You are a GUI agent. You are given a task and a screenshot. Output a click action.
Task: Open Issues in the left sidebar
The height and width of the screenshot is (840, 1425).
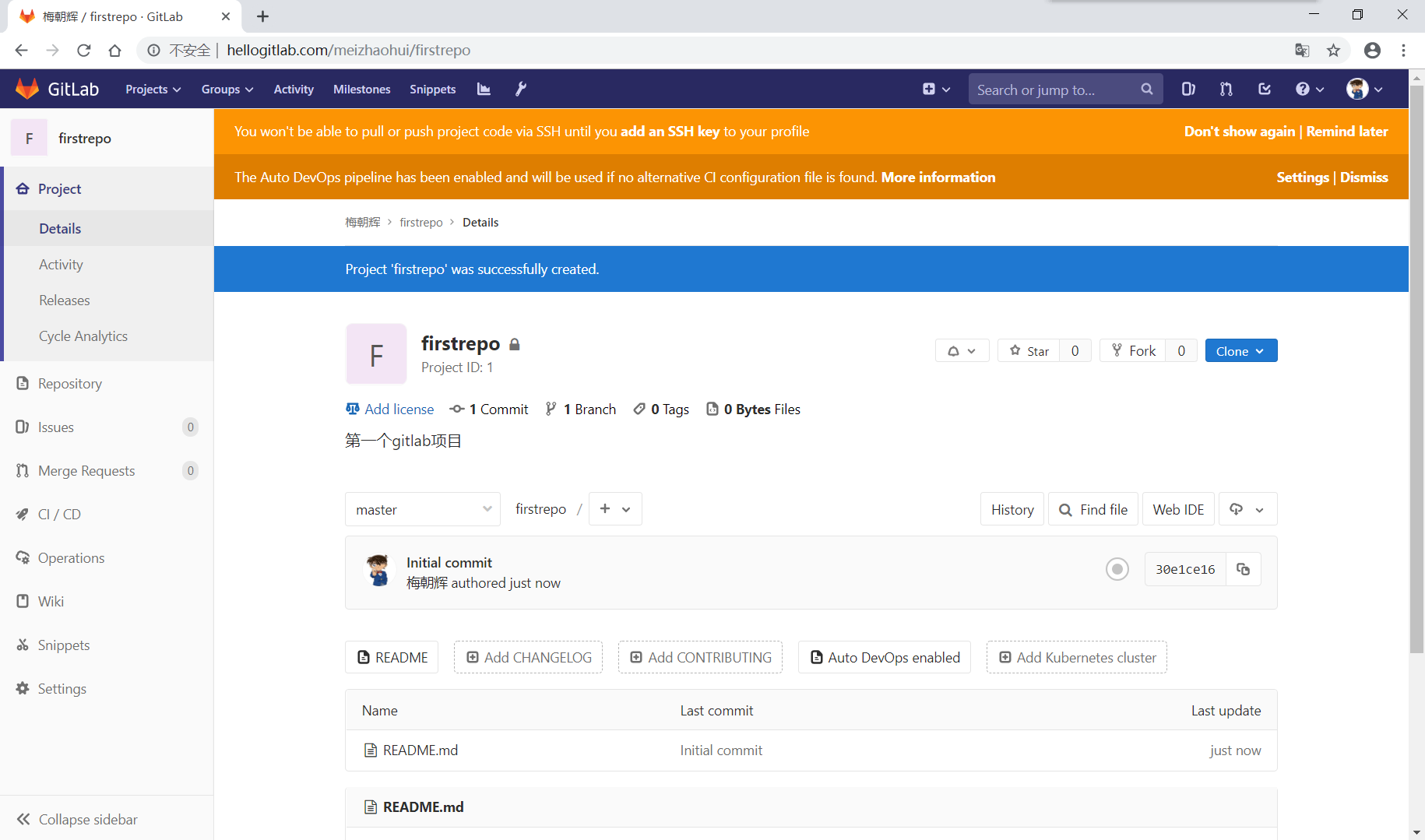tap(107, 427)
